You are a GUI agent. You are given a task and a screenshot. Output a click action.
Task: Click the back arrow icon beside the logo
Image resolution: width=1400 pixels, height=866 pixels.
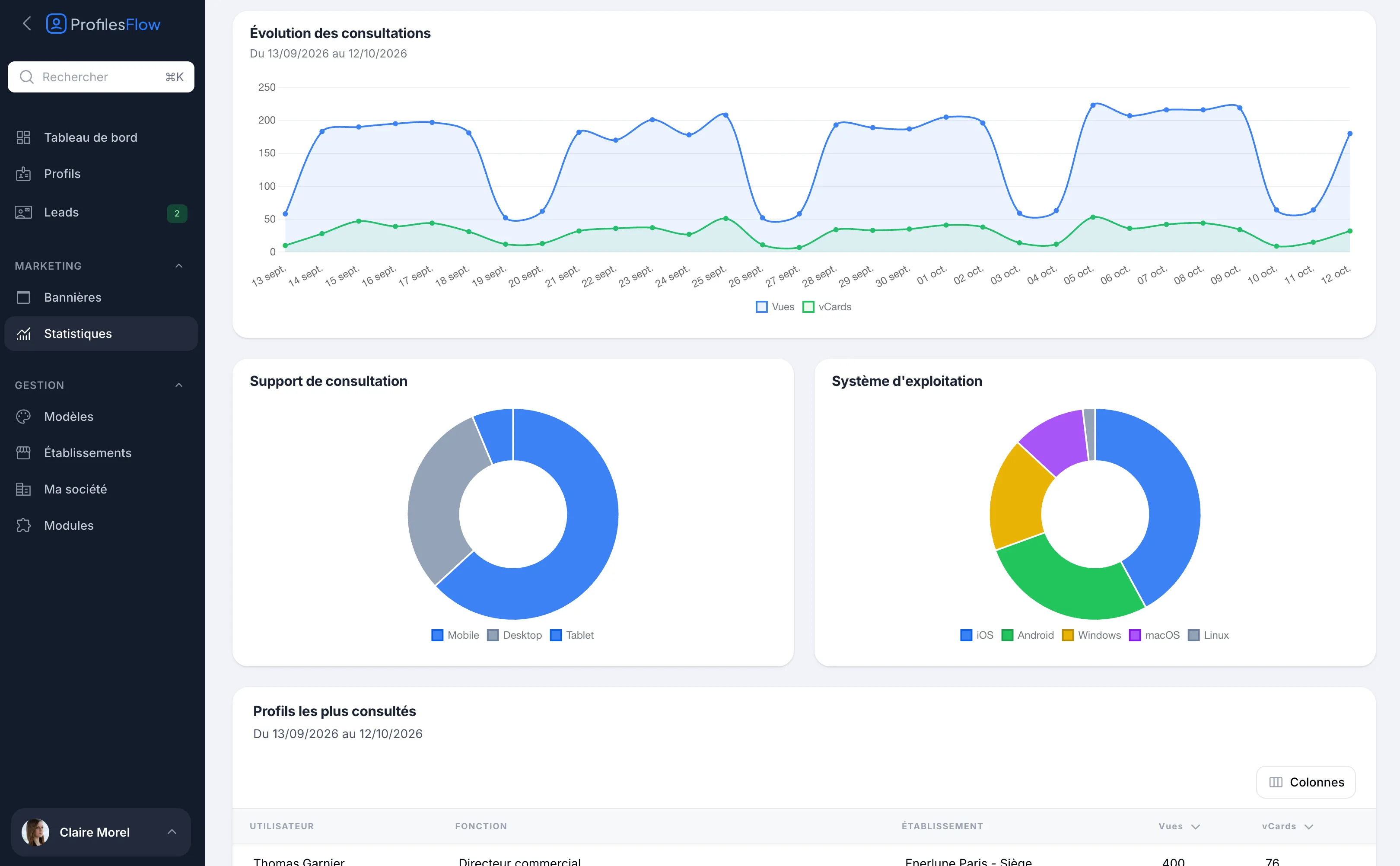point(26,23)
